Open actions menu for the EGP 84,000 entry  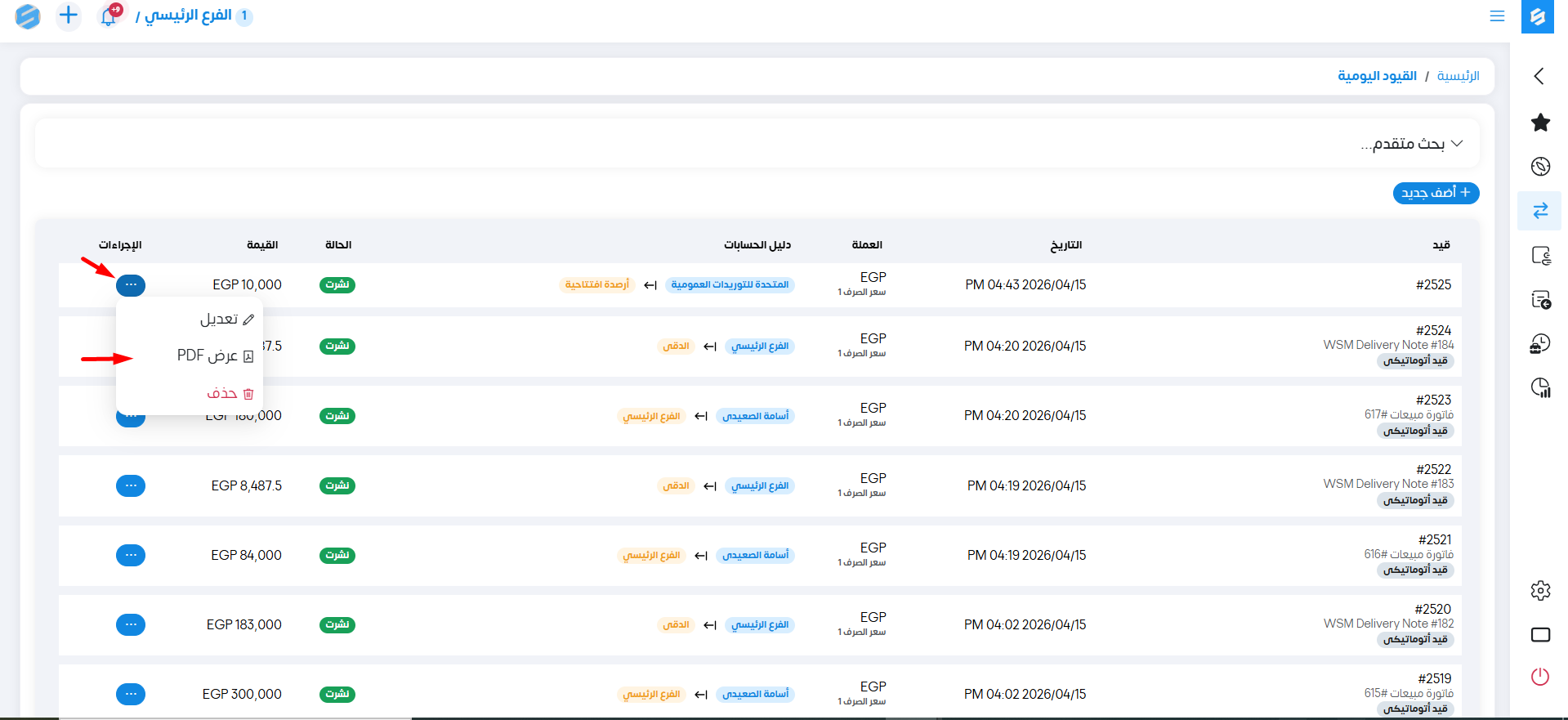coord(131,556)
